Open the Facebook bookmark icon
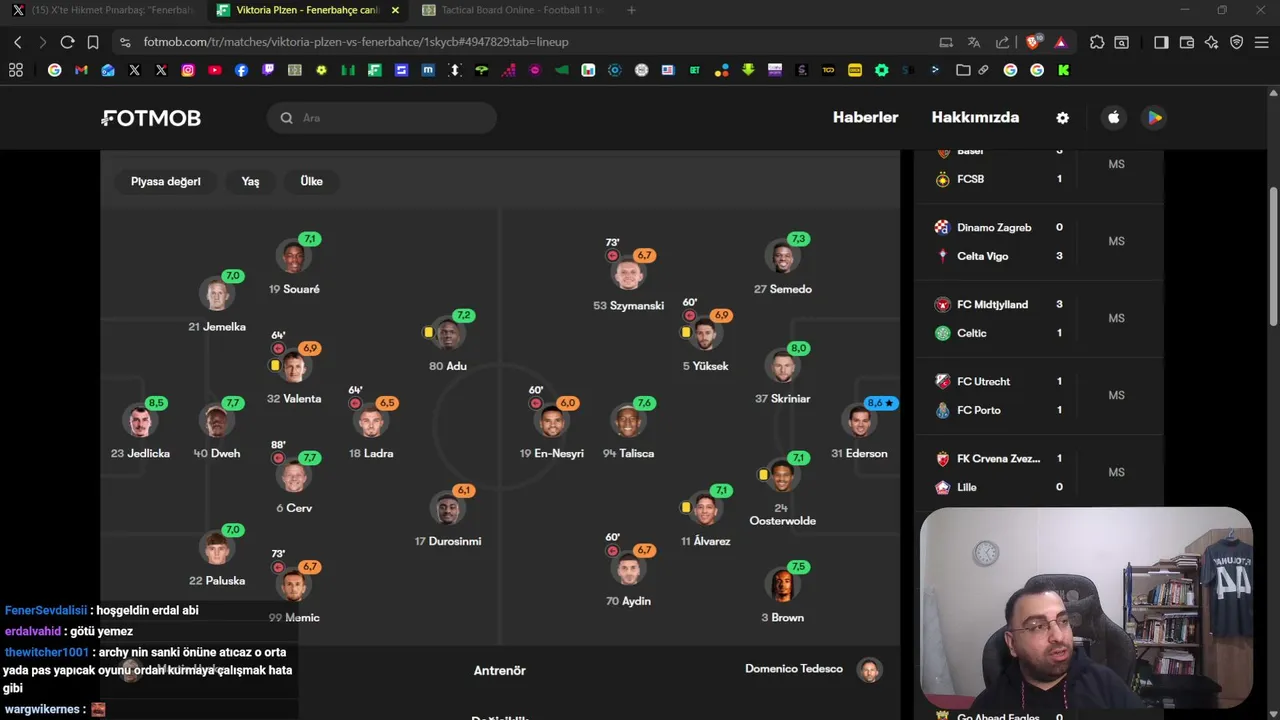This screenshot has width=1280, height=720. click(241, 70)
